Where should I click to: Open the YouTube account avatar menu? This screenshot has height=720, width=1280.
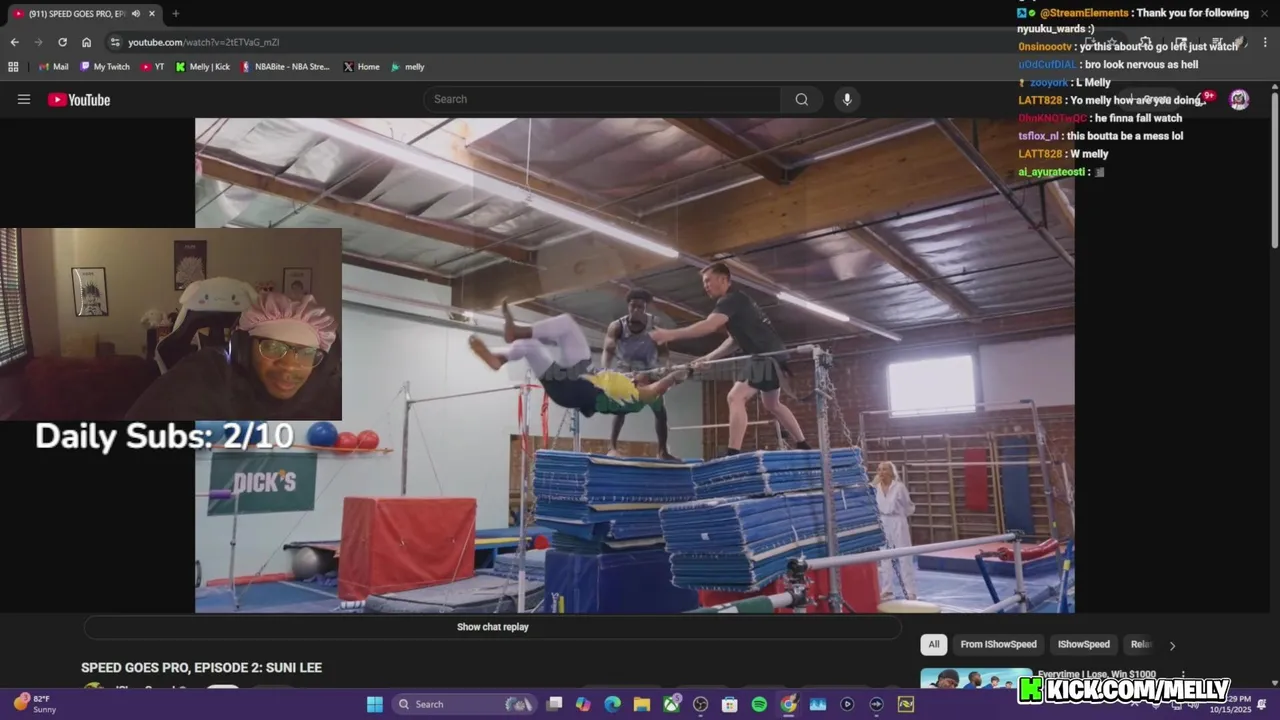[1239, 99]
